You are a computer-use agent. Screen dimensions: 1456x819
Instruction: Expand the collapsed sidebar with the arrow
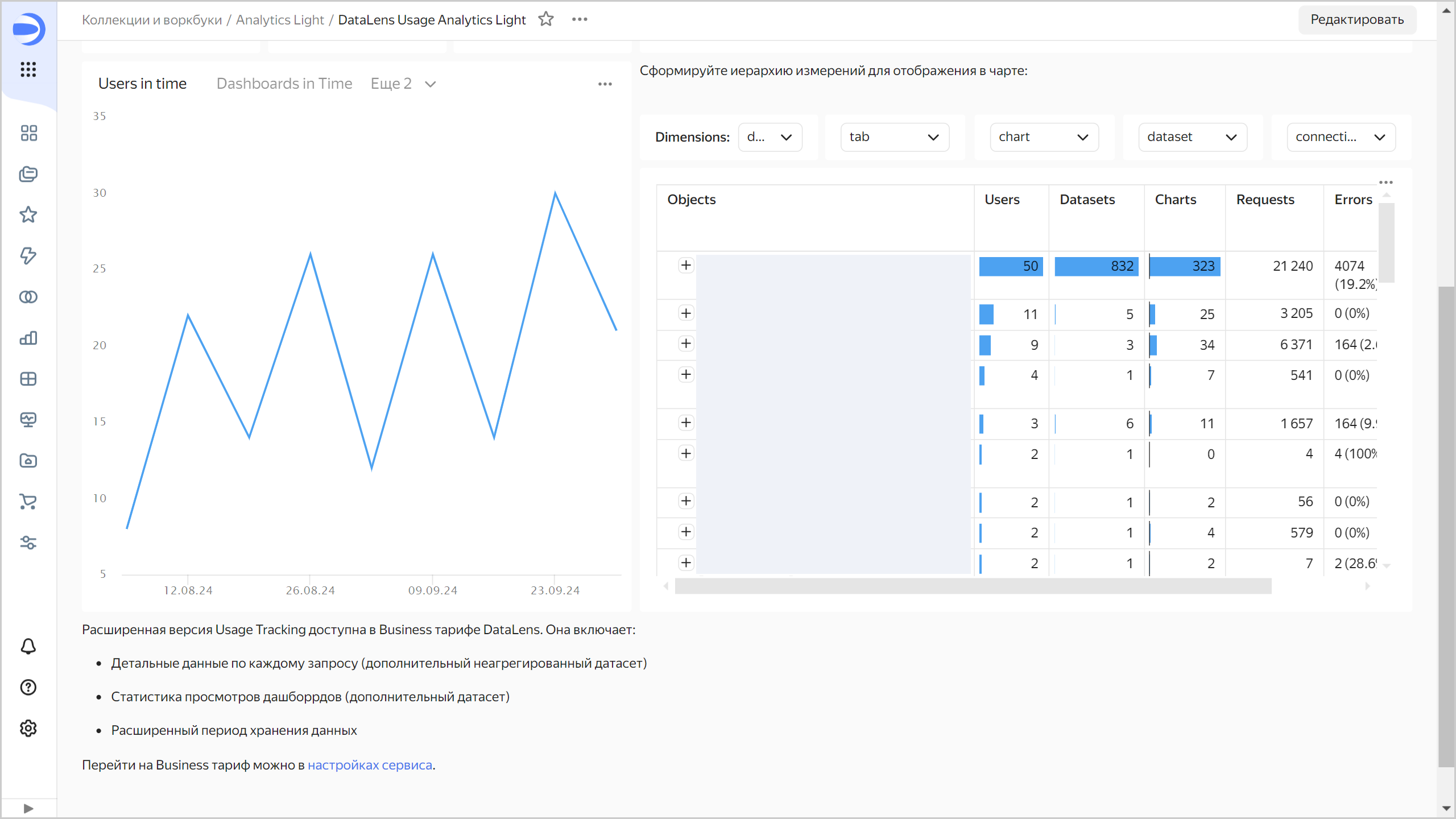pyautogui.click(x=28, y=808)
